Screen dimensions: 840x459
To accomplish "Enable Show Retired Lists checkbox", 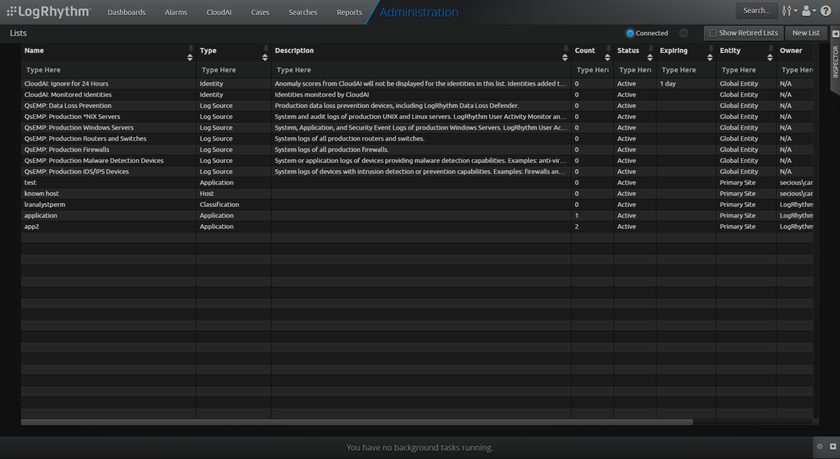I will (x=713, y=33).
